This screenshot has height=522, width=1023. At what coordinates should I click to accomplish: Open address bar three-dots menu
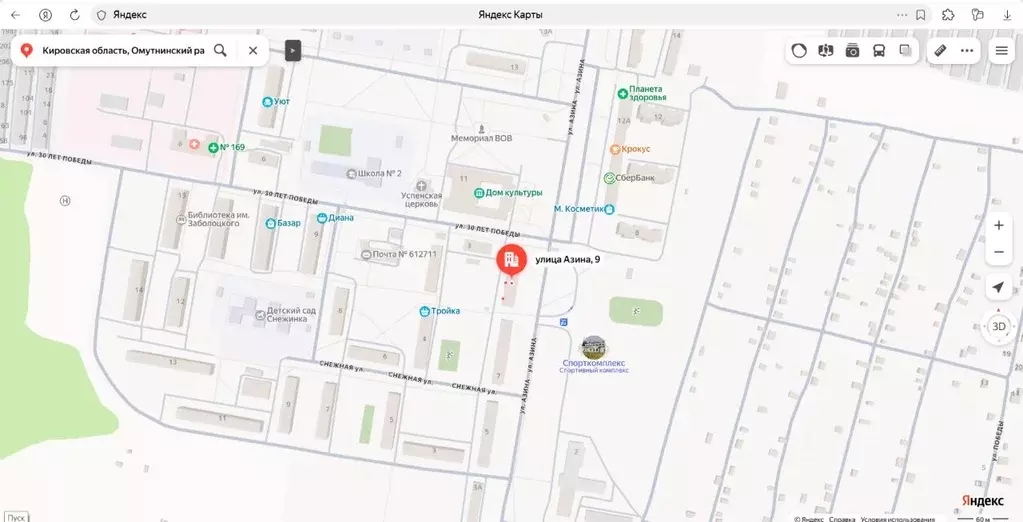(902, 14)
